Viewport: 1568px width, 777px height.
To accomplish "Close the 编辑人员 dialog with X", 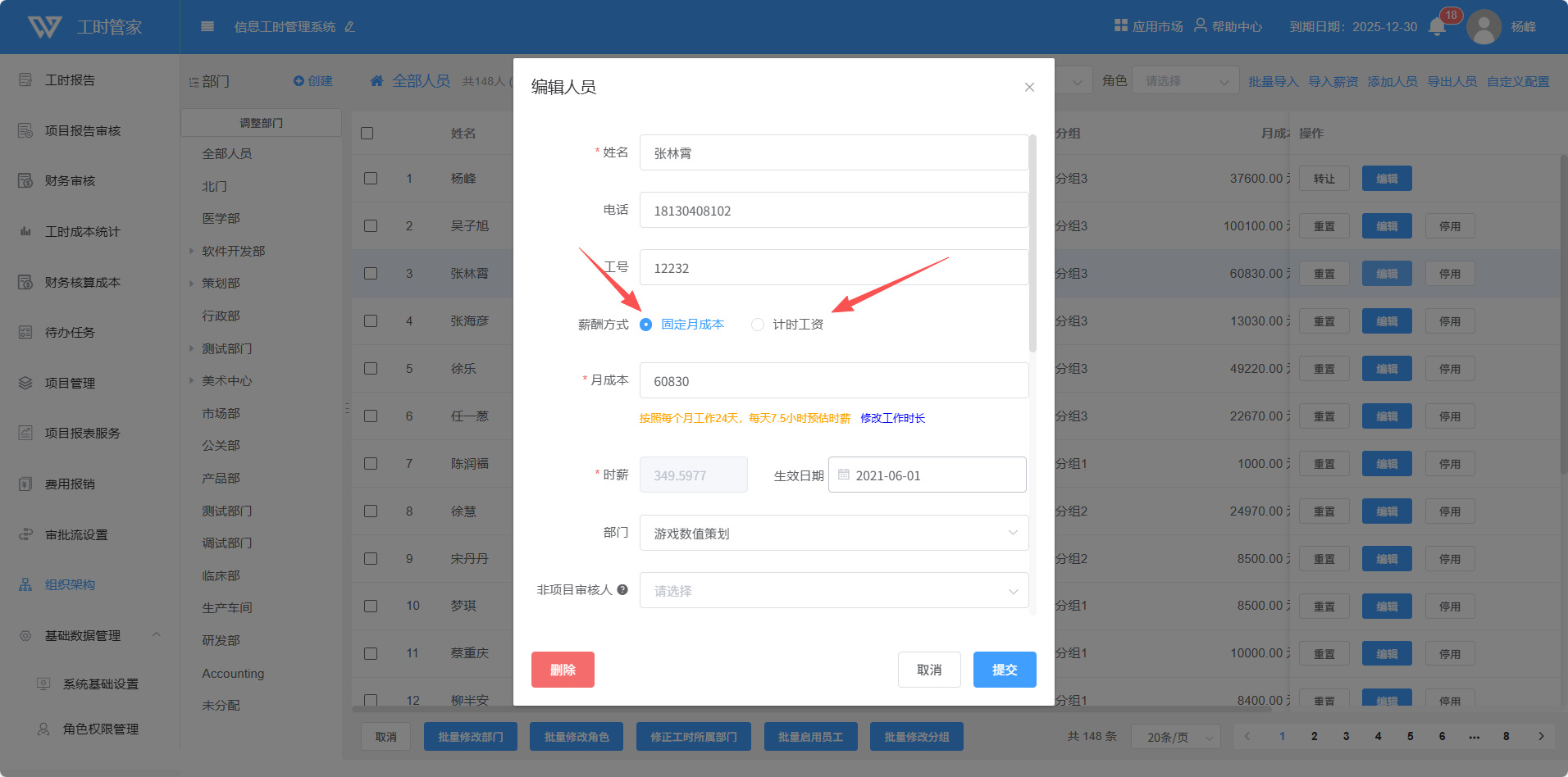I will [x=1029, y=87].
